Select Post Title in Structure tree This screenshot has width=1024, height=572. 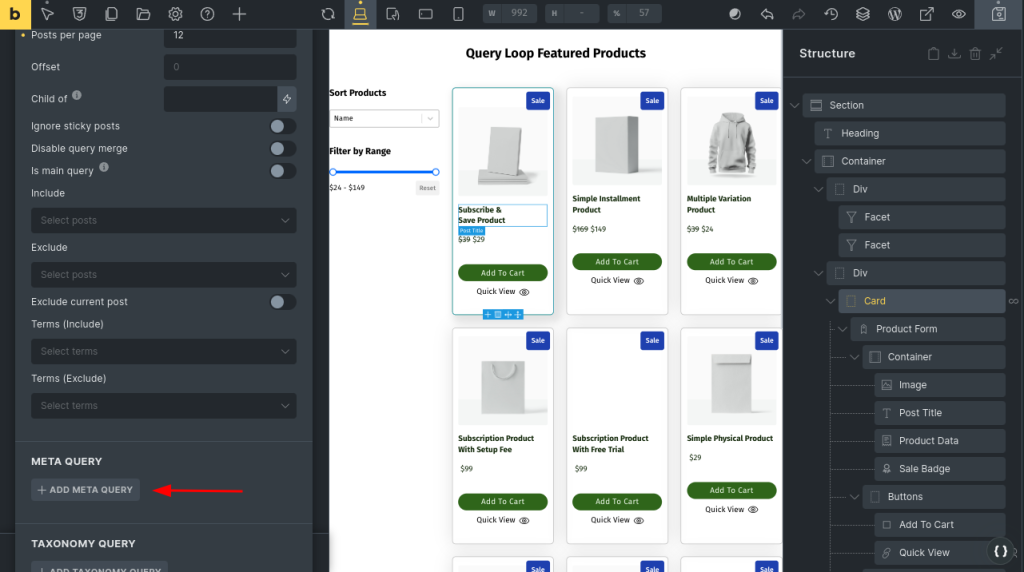click(919, 413)
